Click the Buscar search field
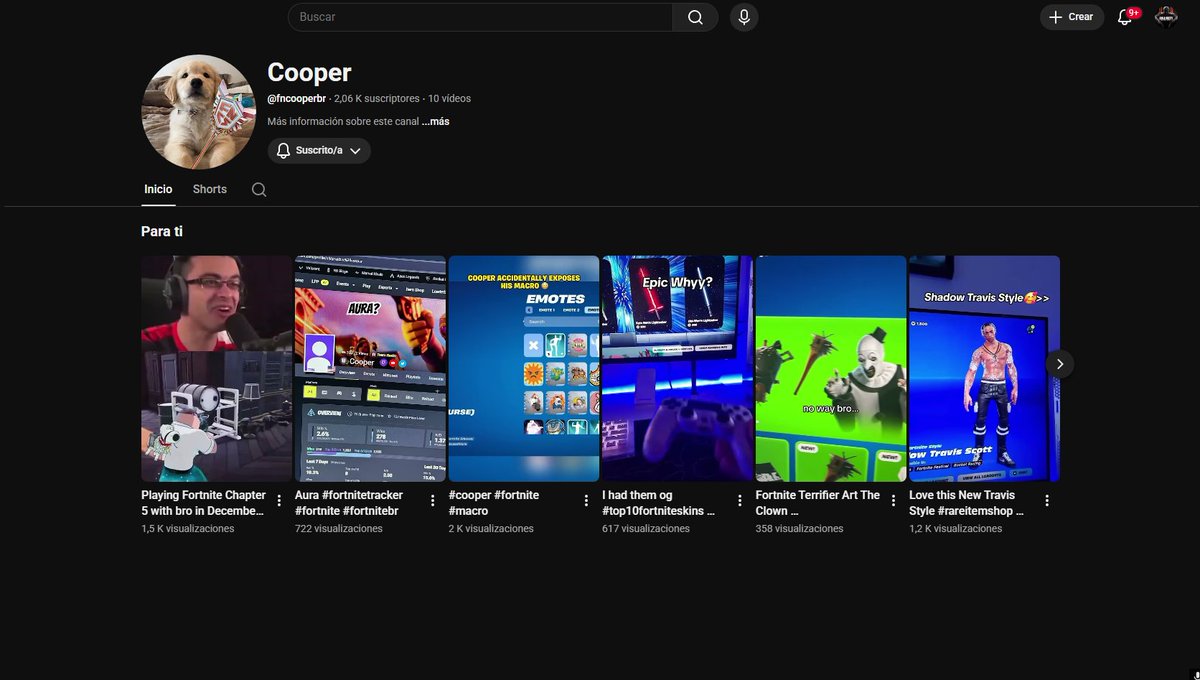1200x680 pixels. (480, 17)
